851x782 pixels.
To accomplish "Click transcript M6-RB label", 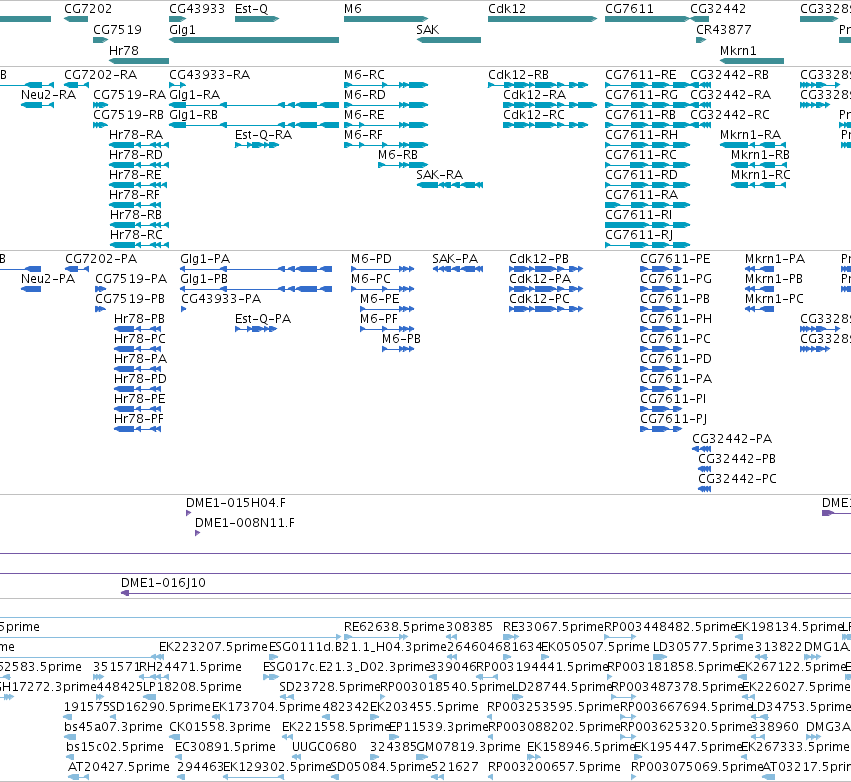I will click(398, 155).
